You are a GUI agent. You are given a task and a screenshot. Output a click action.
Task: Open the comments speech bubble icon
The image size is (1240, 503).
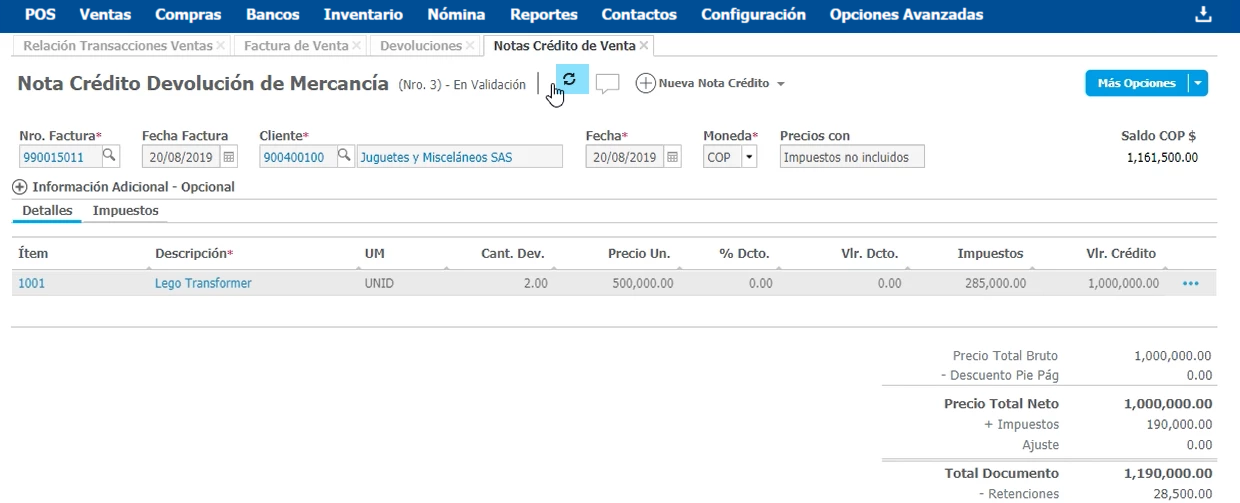[x=607, y=84]
